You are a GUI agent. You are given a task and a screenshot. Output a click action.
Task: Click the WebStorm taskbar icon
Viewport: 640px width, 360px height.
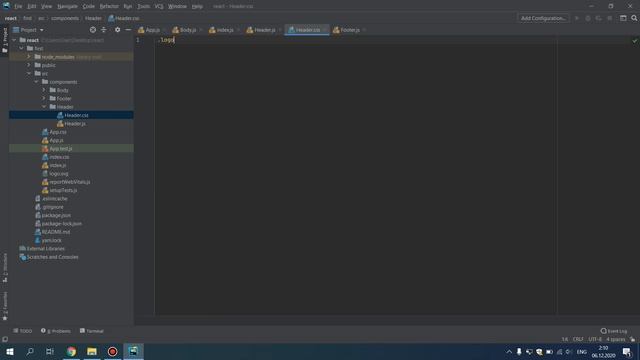tap(133, 351)
